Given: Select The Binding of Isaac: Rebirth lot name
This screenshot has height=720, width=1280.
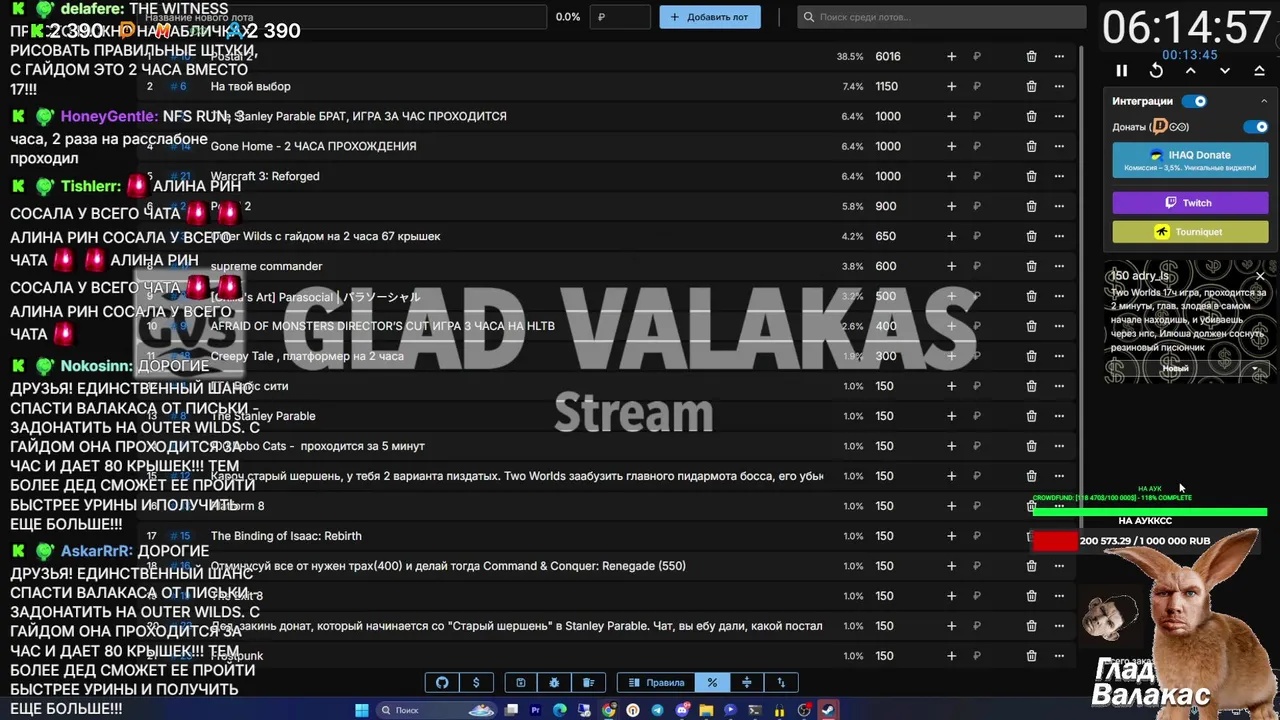Looking at the screenshot, I should point(286,537).
